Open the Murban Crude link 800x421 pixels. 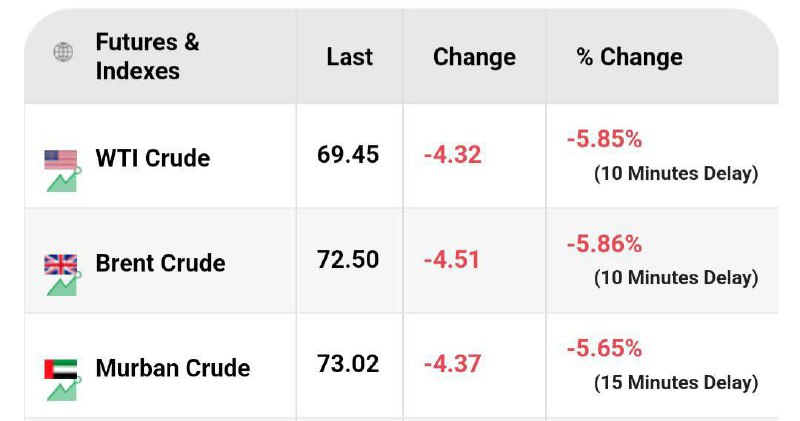pos(172,368)
